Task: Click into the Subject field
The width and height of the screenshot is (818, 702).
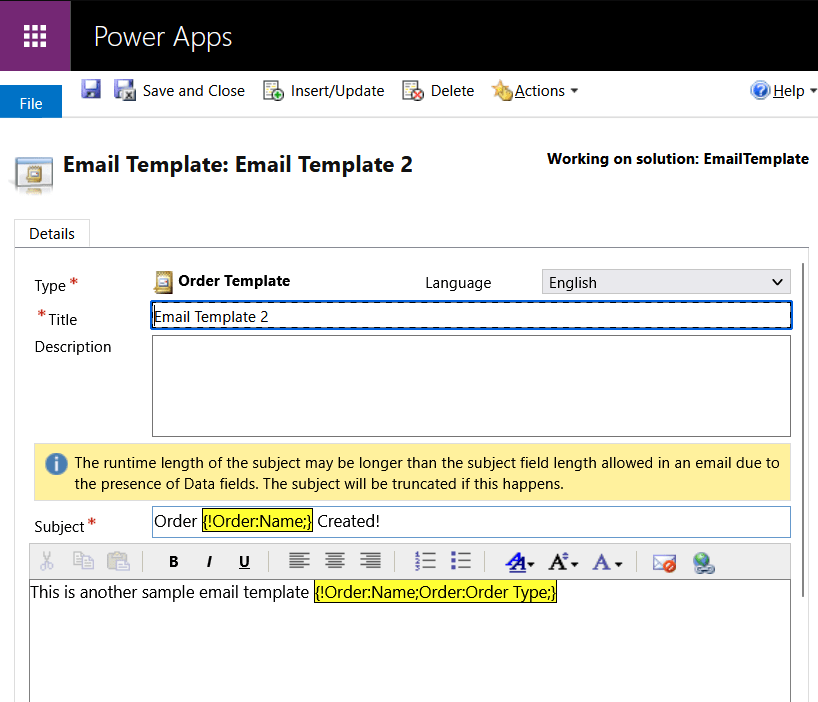Action: pyautogui.click(x=471, y=522)
